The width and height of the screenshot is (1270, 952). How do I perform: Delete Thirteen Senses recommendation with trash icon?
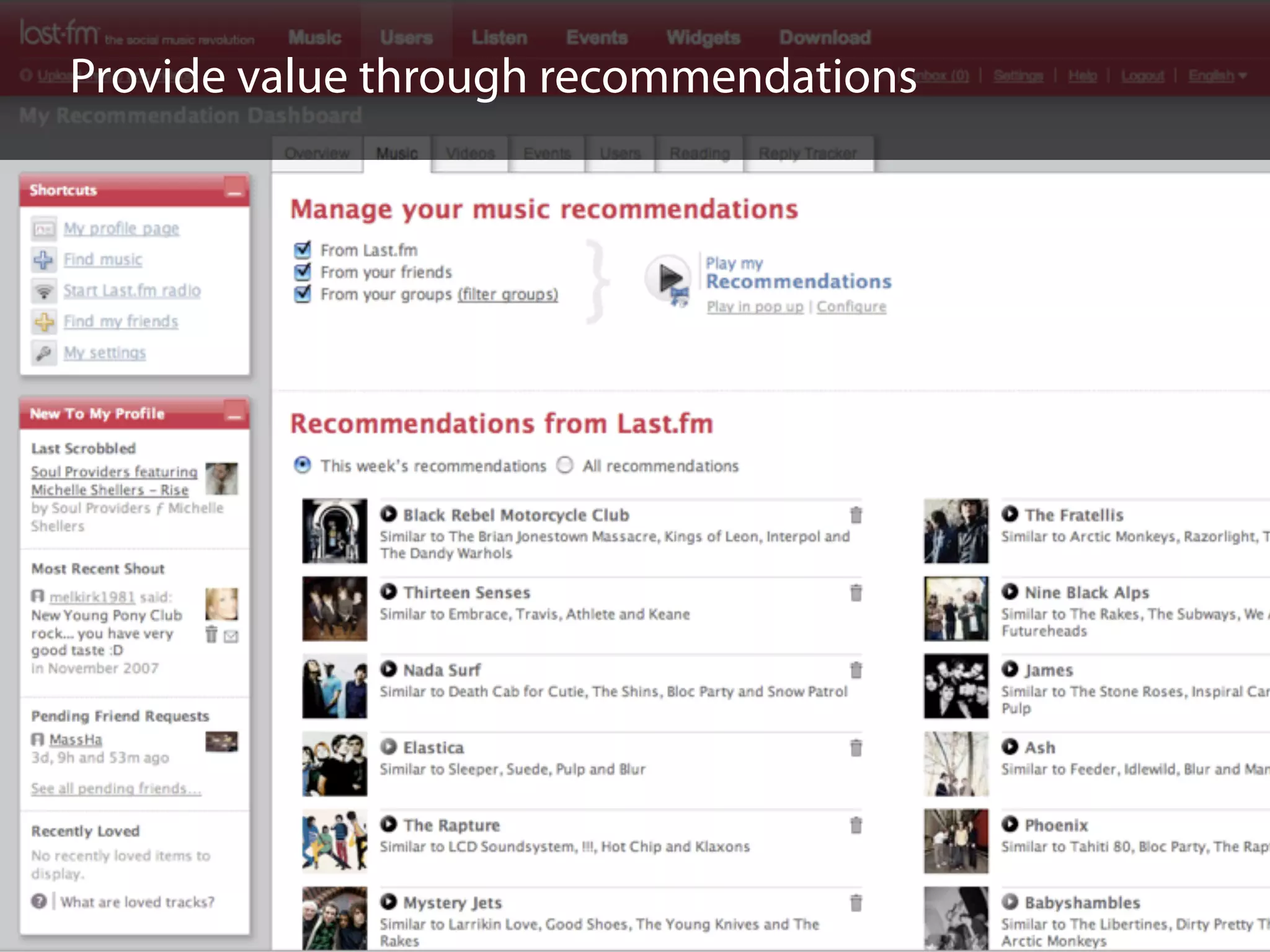(856, 593)
